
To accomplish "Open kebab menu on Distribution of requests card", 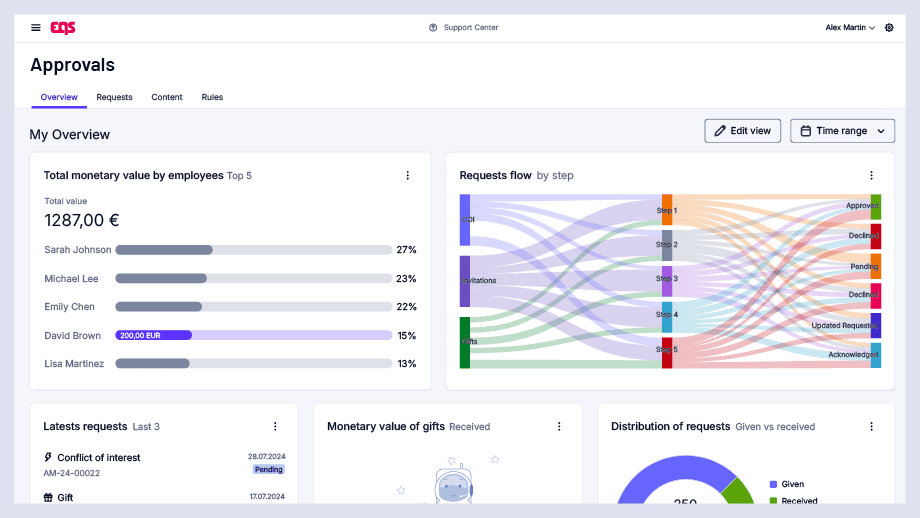I will click(871, 426).
